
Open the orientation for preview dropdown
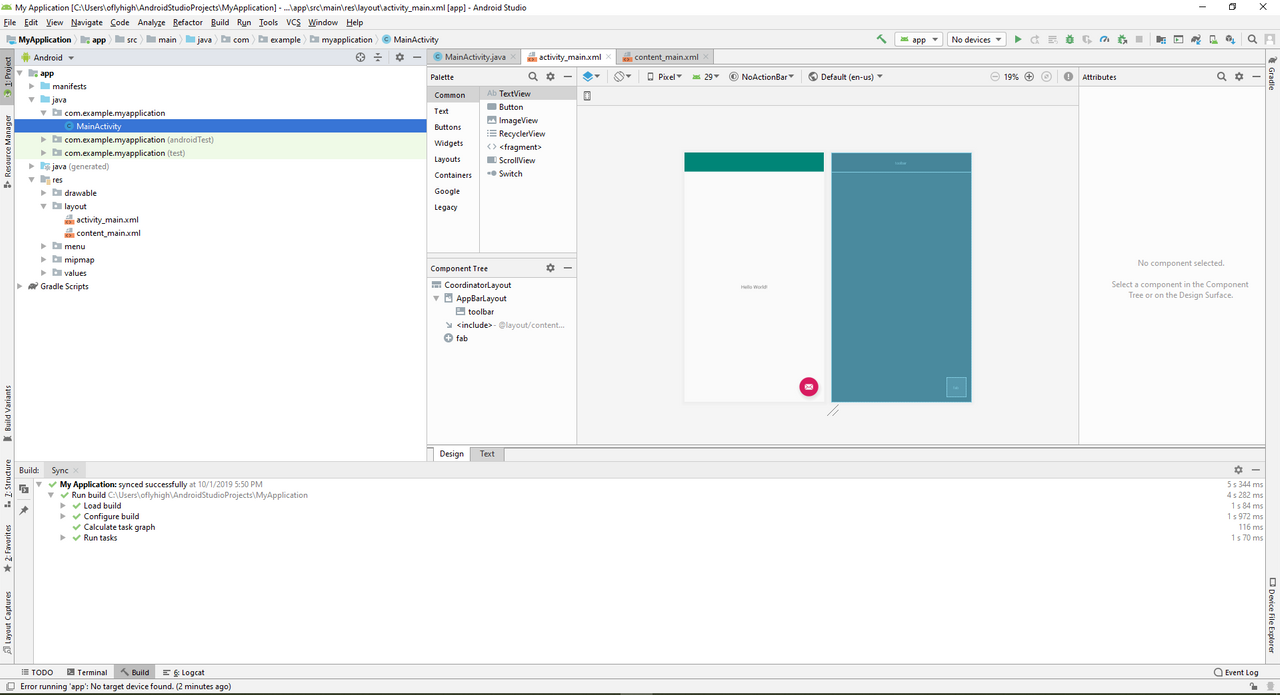622,76
